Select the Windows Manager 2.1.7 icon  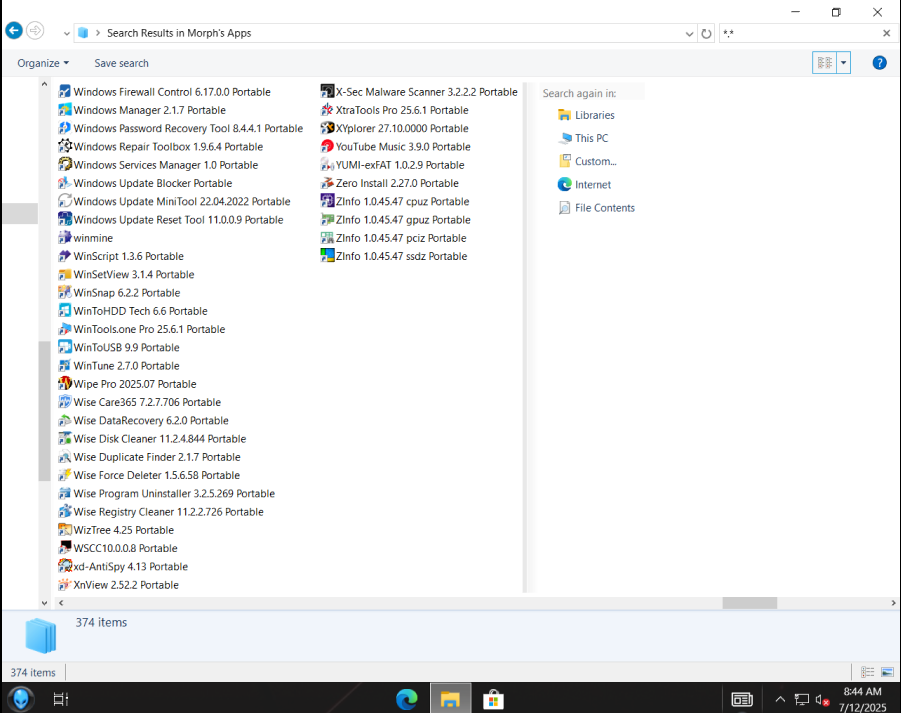point(65,110)
